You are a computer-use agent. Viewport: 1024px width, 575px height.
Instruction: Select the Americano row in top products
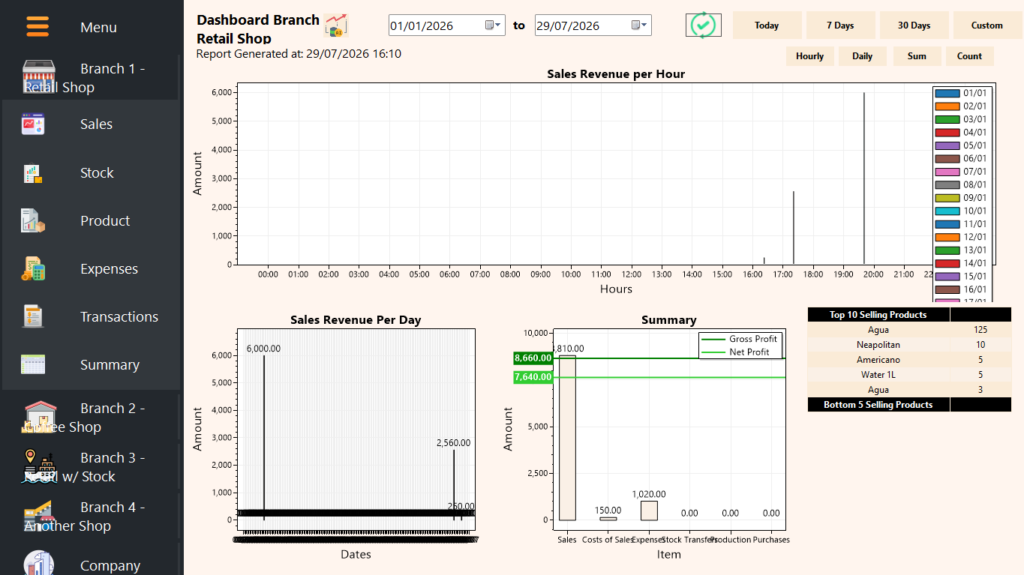pos(909,360)
